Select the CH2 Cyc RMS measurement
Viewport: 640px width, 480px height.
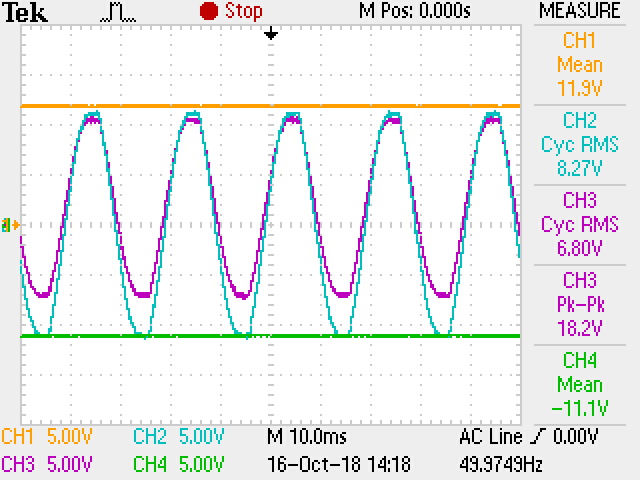coord(580,143)
